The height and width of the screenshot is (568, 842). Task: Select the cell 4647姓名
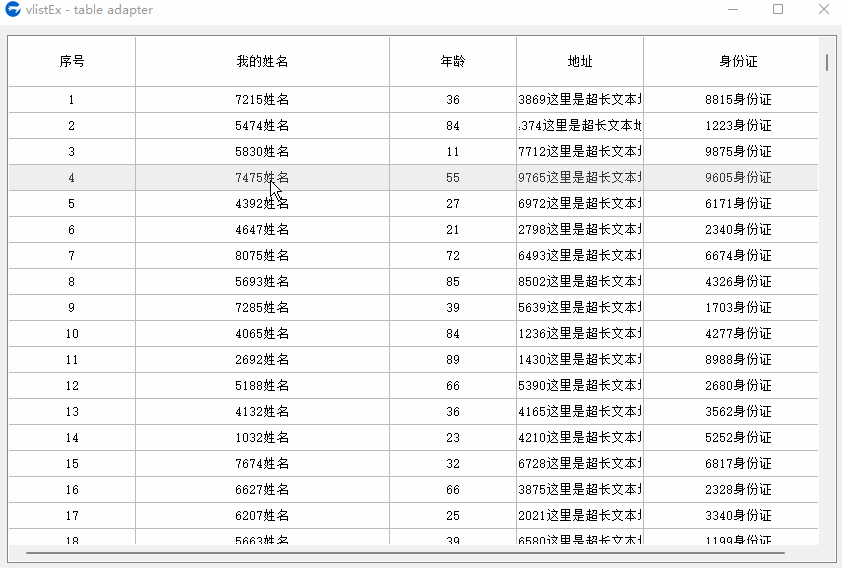tap(263, 230)
